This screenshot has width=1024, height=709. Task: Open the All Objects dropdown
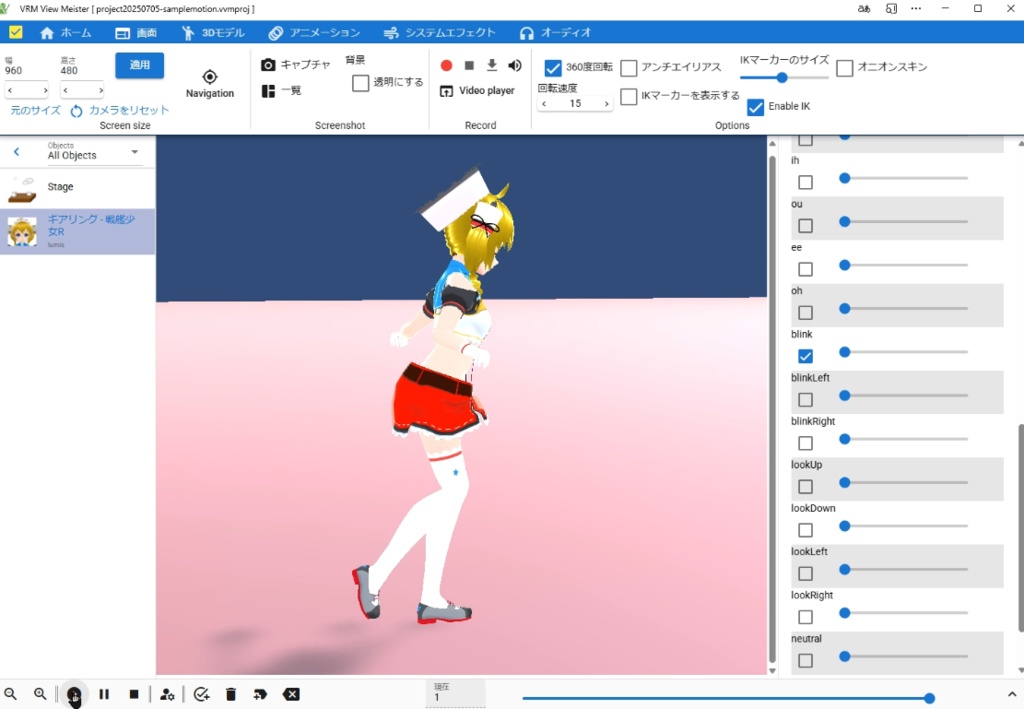click(94, 152)
